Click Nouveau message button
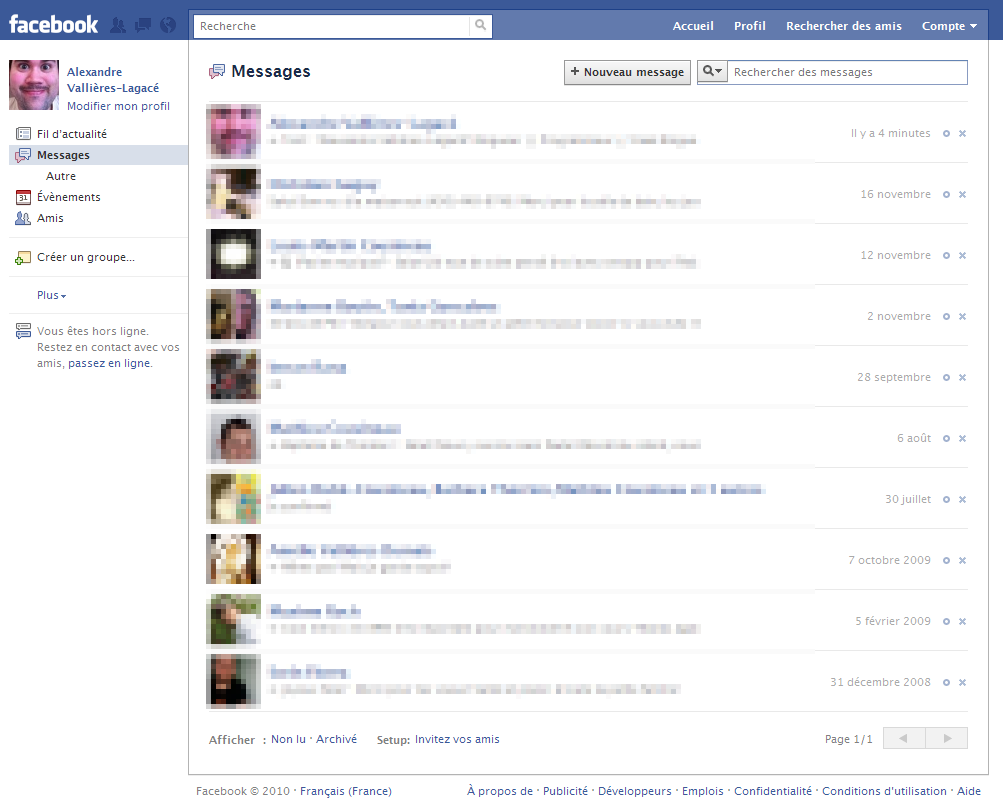 (x=627, y=72)
